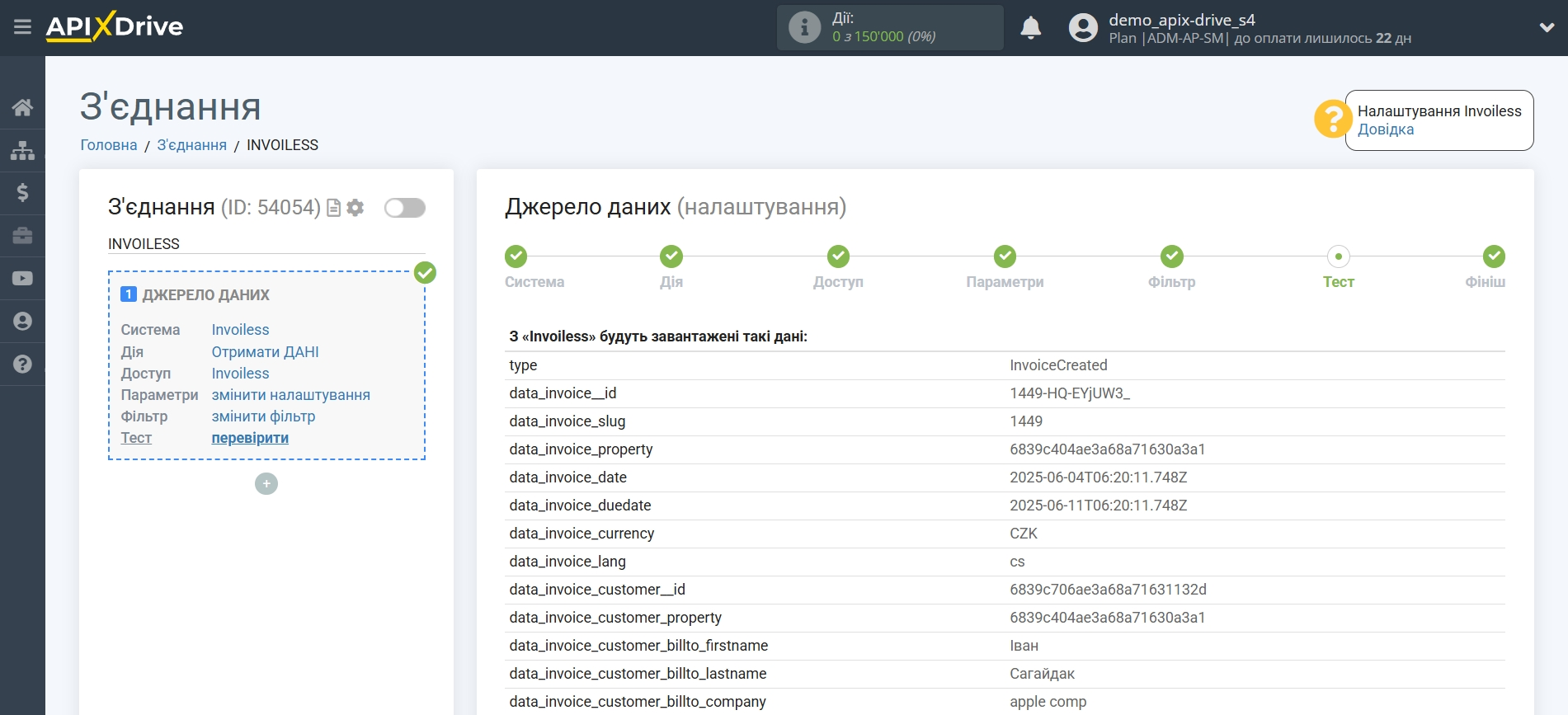Open the home sidebar icon
The height and width of the screenshot is (715, 1568).
(22, 107)
